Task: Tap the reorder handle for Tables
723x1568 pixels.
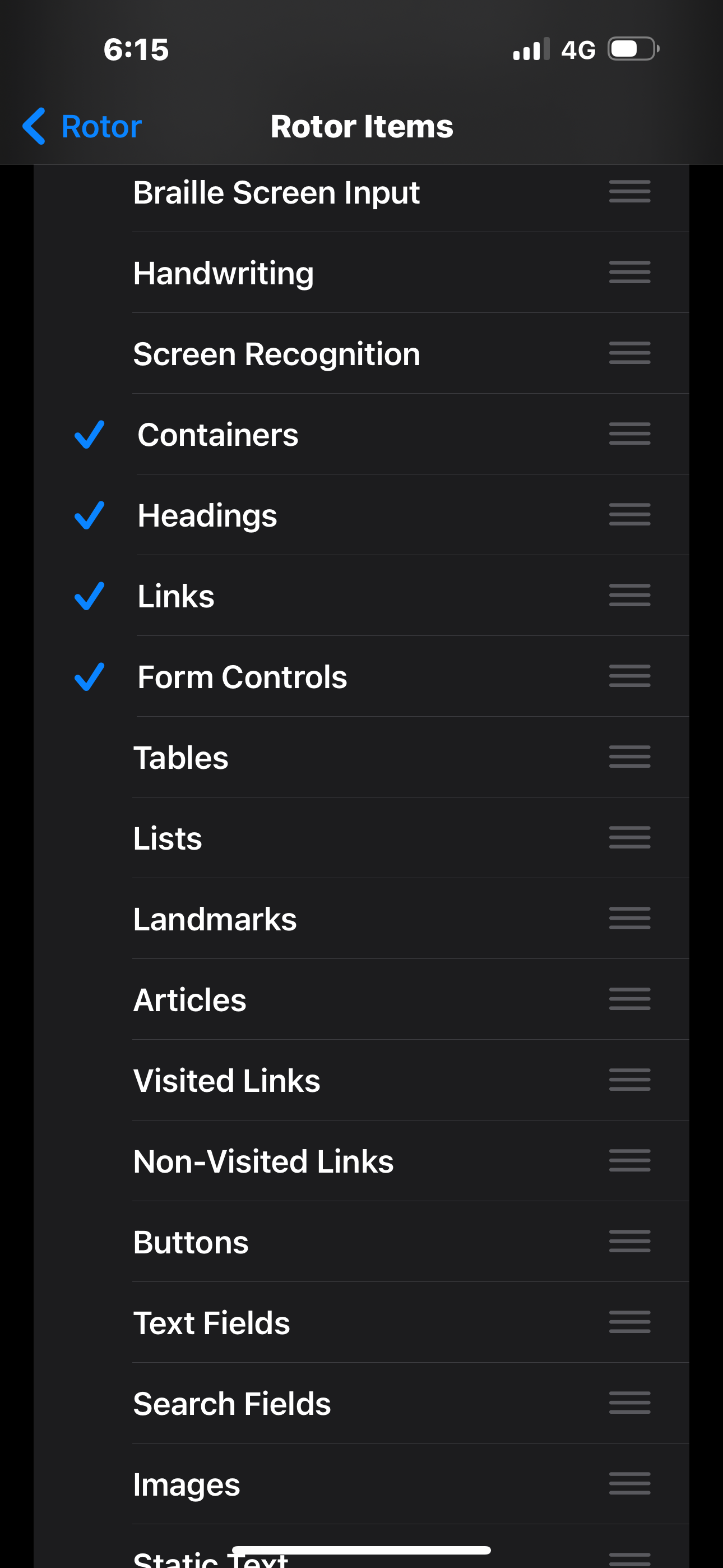Action: 629,757
